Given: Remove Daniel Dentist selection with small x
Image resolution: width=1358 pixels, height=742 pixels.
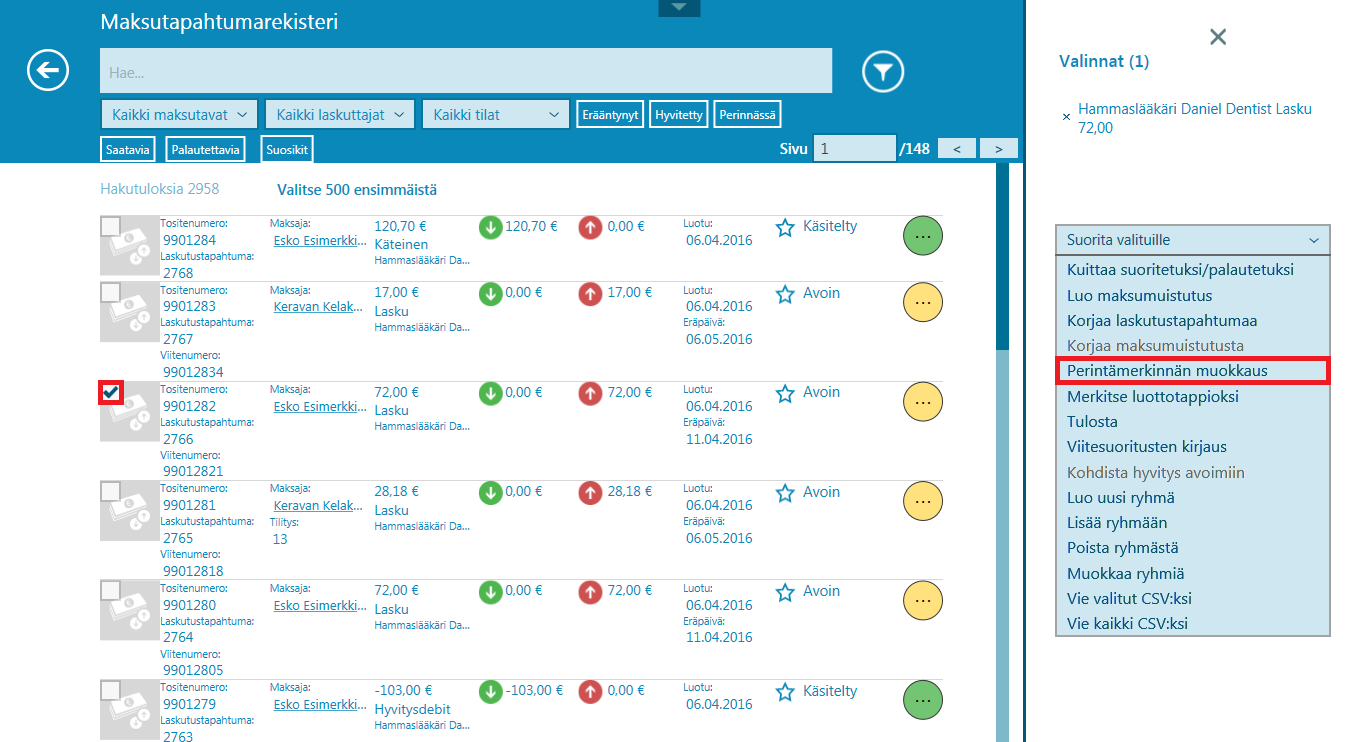Looking at the screenshot, I should 1066,117.
